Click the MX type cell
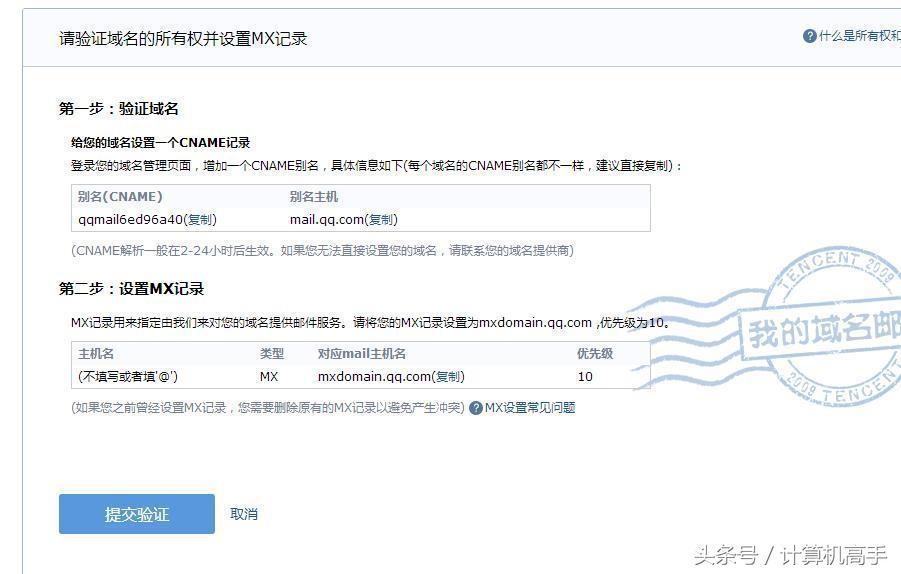 [269, 376]
